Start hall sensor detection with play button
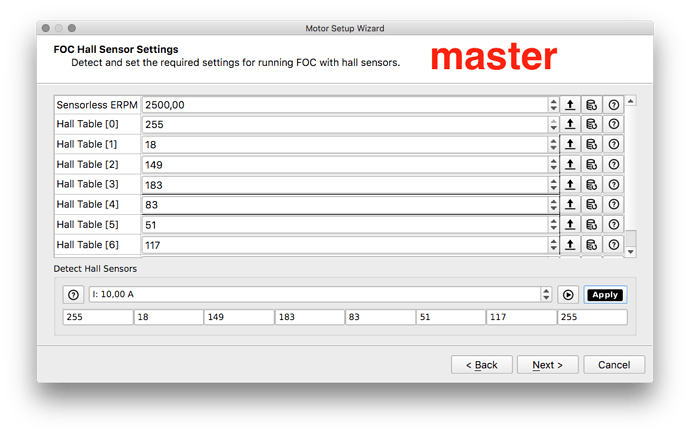This screenshot has width=690, height=434. (568, 294)
